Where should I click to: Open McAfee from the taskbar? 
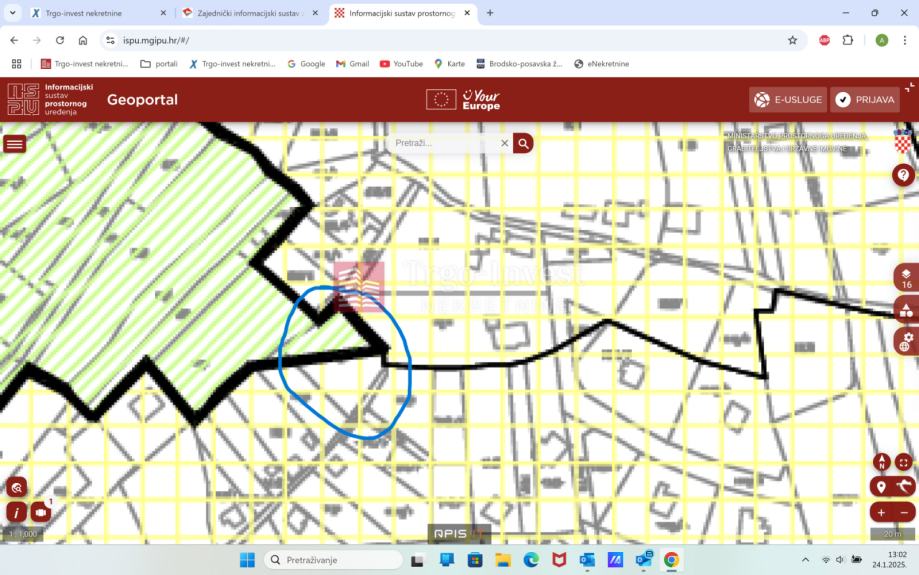click(559, 560)
